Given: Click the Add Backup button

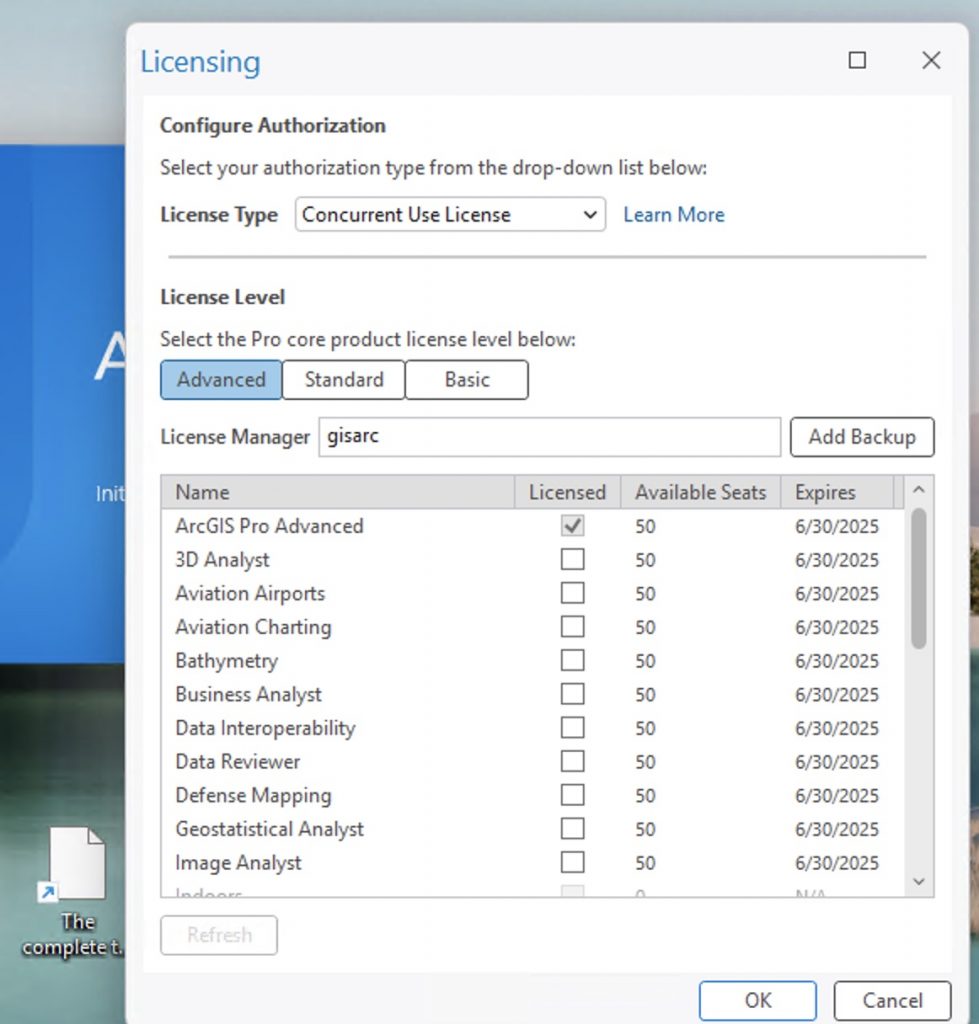Looking at the screenshot, I should point(862,436).
